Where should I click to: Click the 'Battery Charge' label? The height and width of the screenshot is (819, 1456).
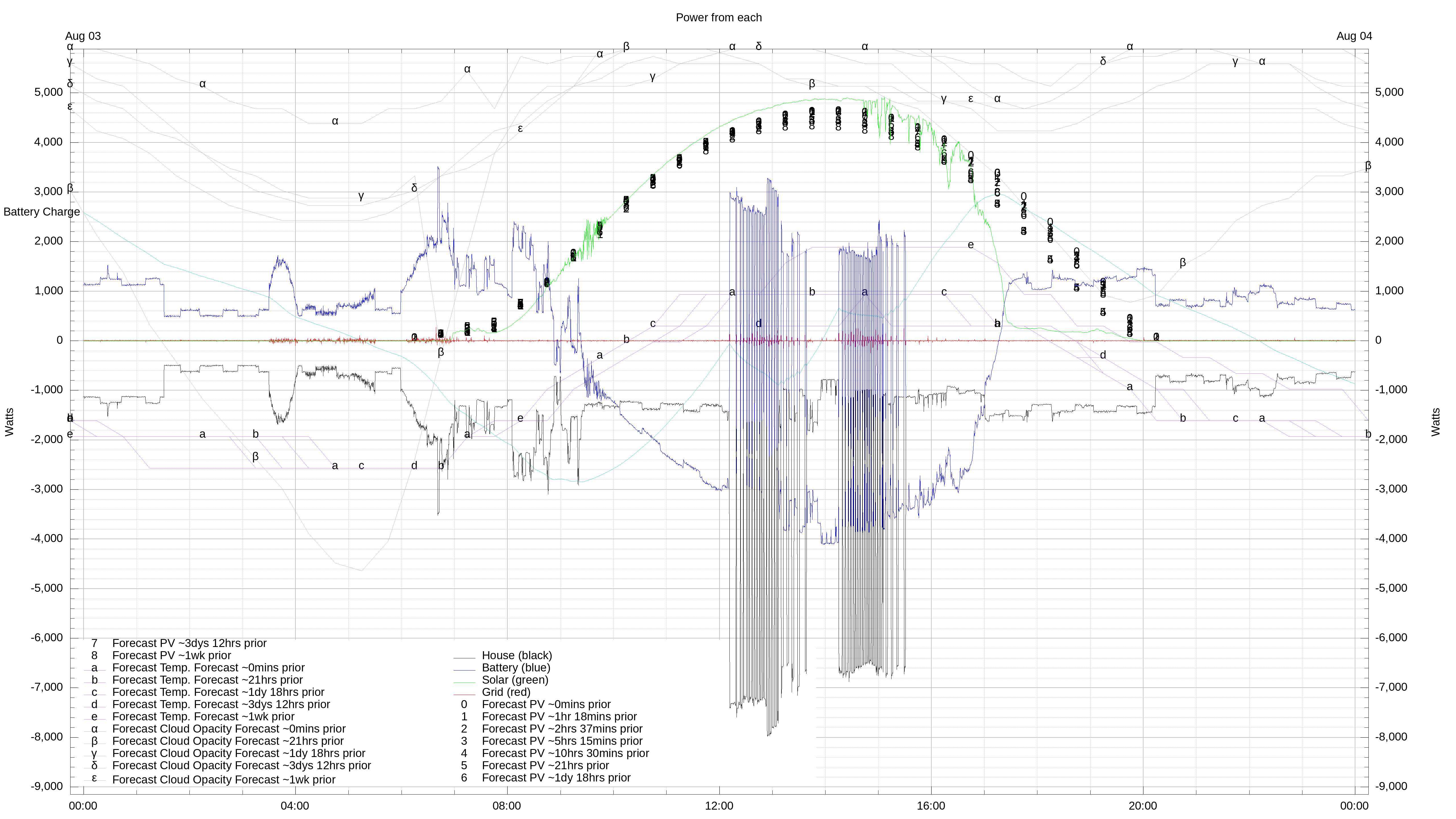[x=42, y=212]
